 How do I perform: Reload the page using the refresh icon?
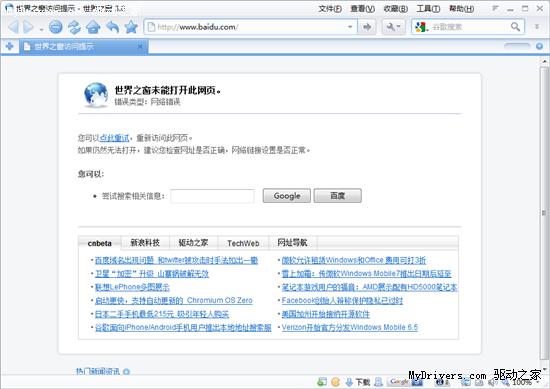(x=74, y=27)
